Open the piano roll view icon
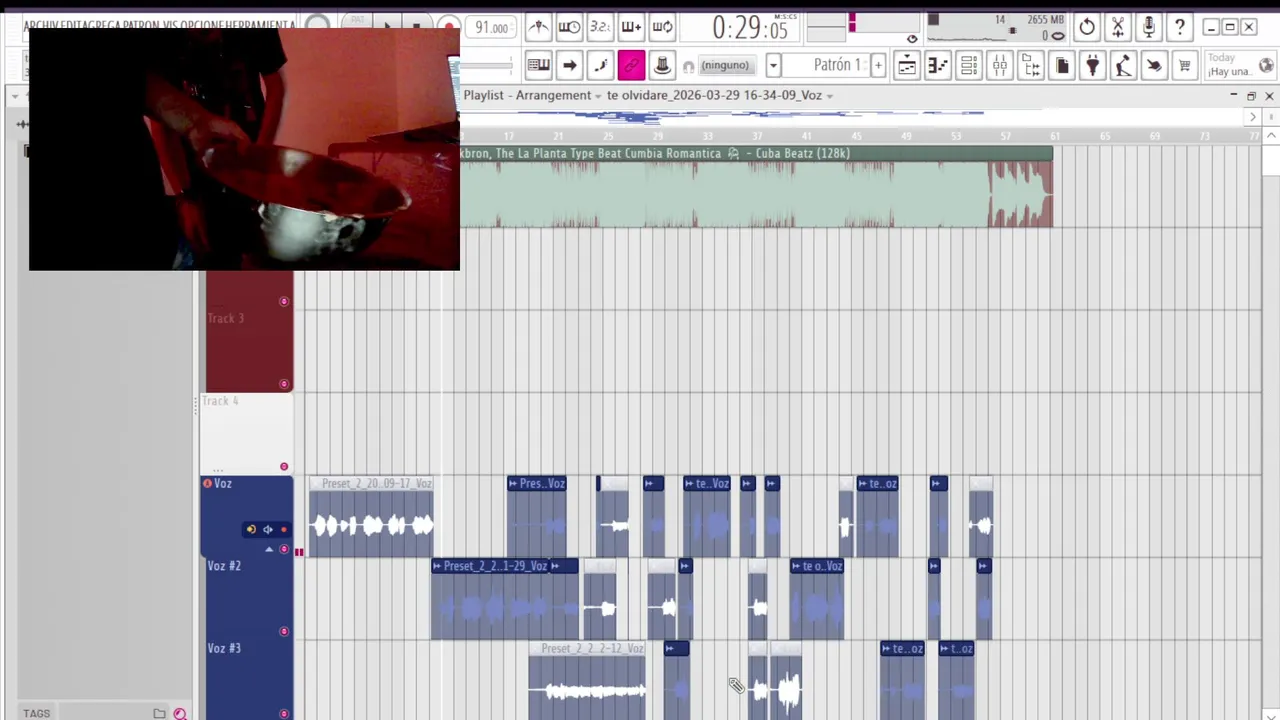The width and height of the screenshot is (1280, 720). coord(937,66)
